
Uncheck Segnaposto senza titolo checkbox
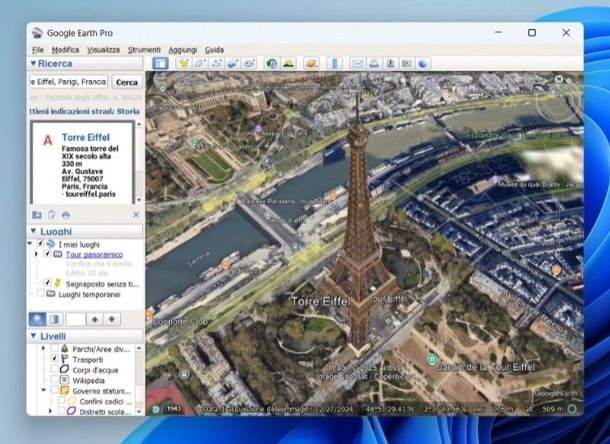pyautogui.click(x=47, y=283)
